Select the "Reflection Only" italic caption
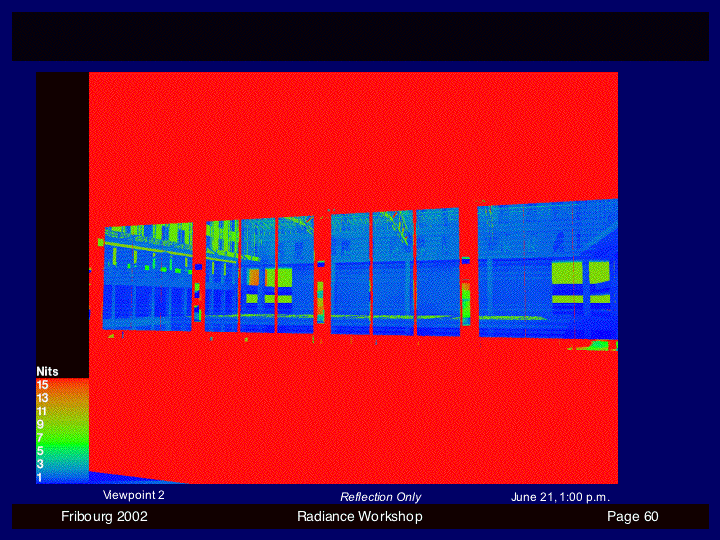Image resolution: width=720 pixels, height=540 pixels. click(380, 497)
